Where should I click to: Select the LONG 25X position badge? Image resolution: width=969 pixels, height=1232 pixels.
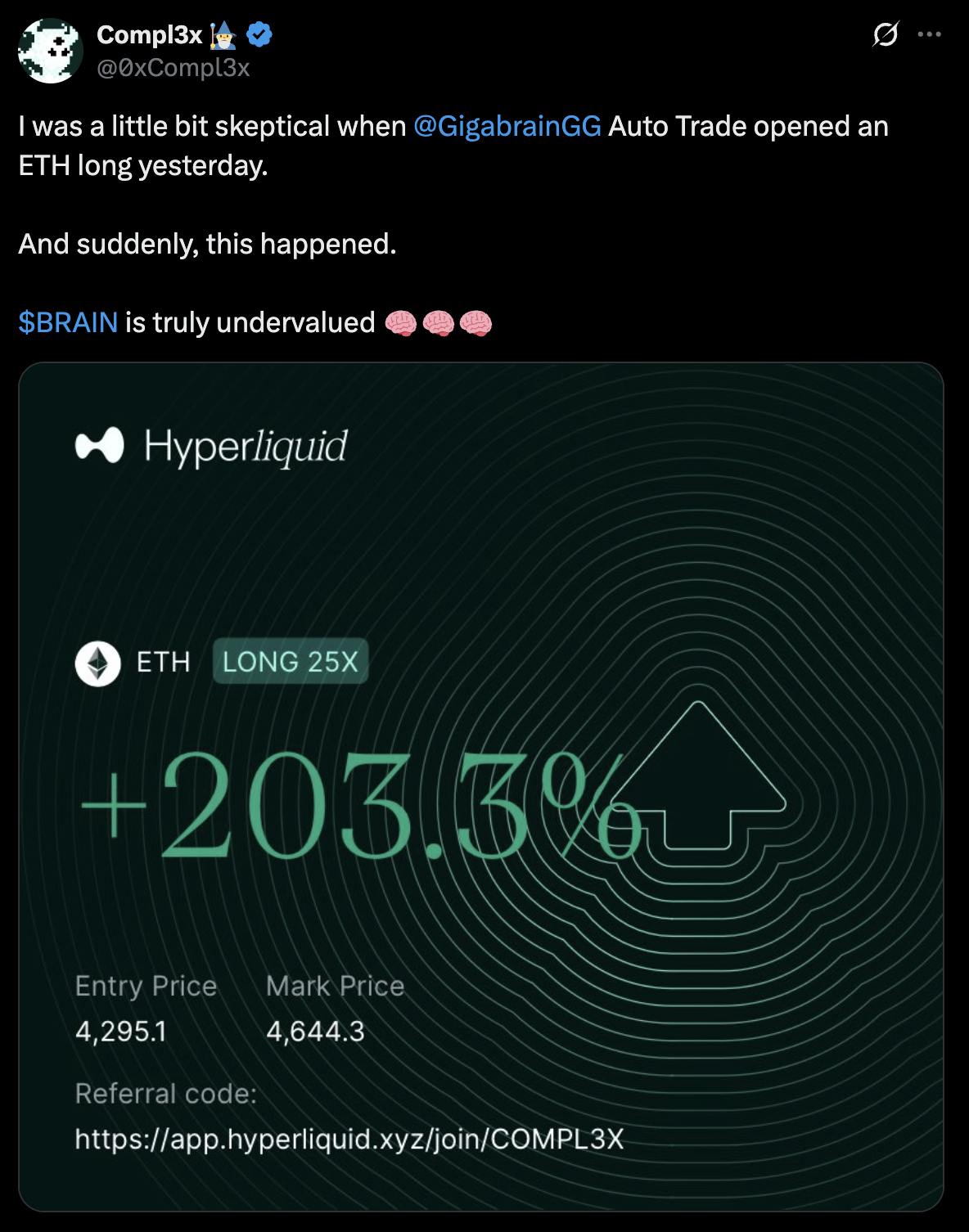(291, 661)
